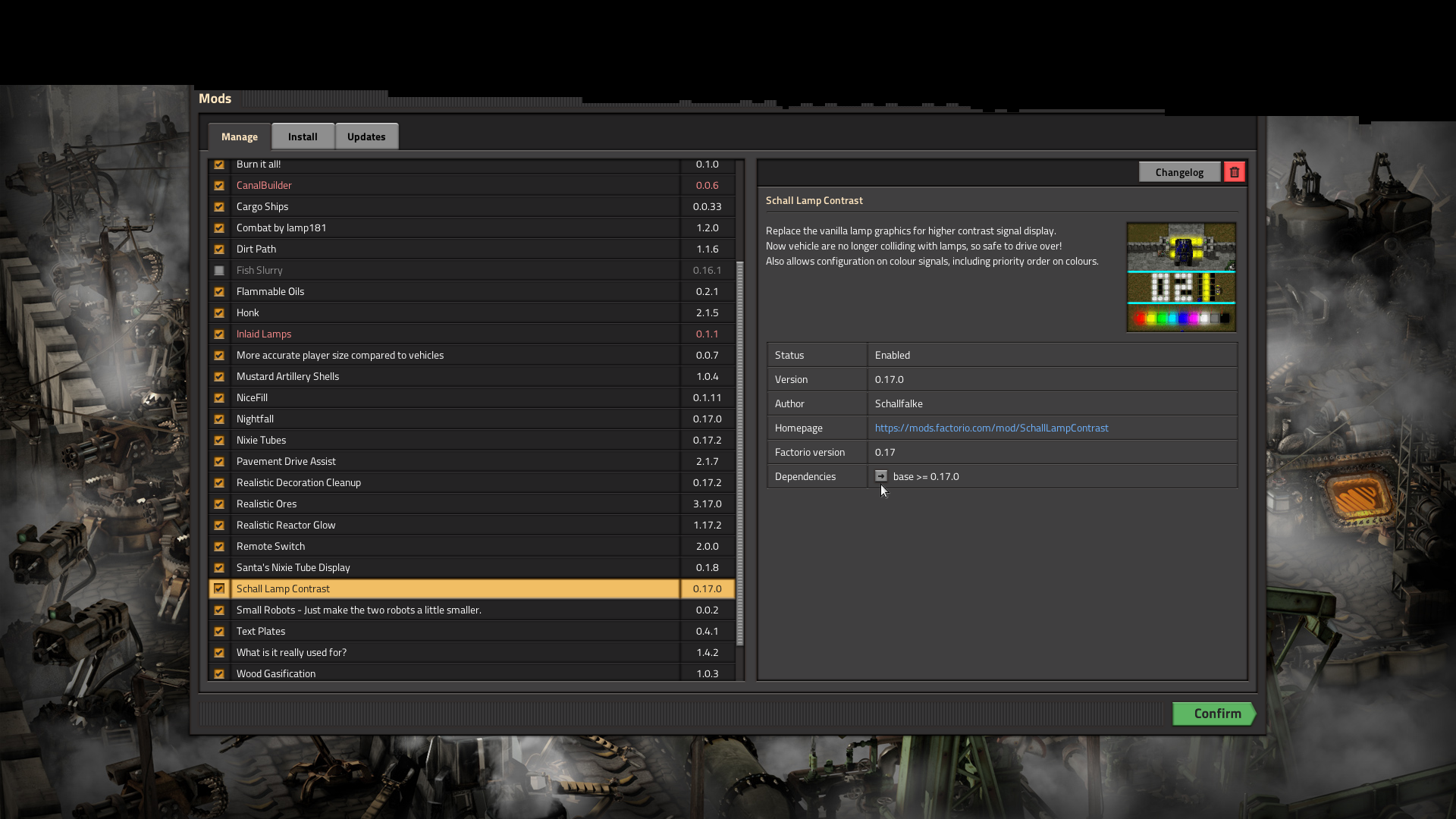Switch to the Updates tab
Viewport: 1456px width, 819px height.
[366, 136]
